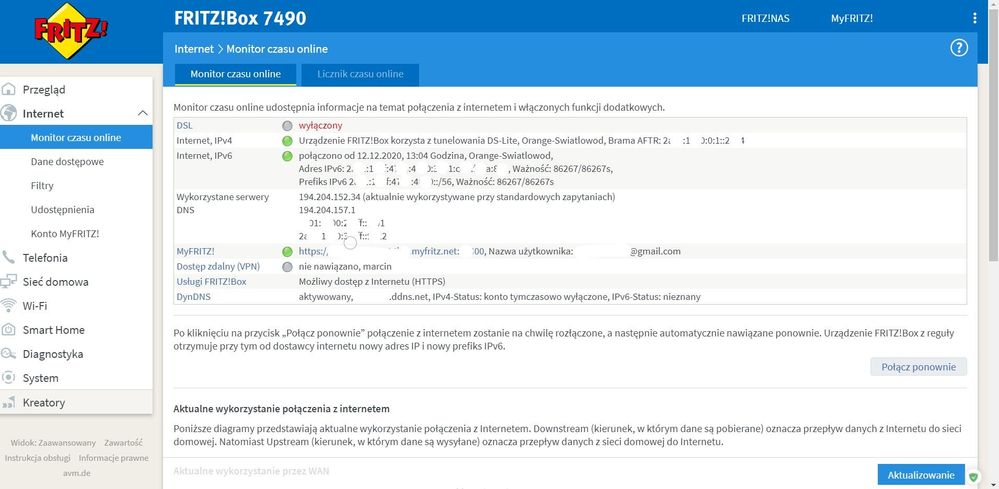Click Widok: Zaawansowany footer link

(x=53, y=443)
